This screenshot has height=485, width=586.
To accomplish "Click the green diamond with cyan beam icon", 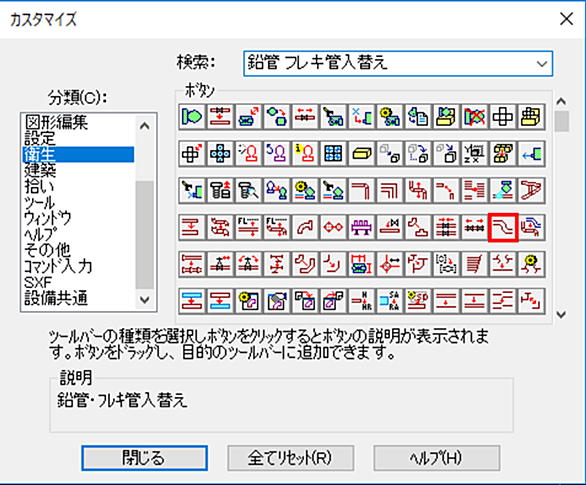I will click(x=503, y=191).
